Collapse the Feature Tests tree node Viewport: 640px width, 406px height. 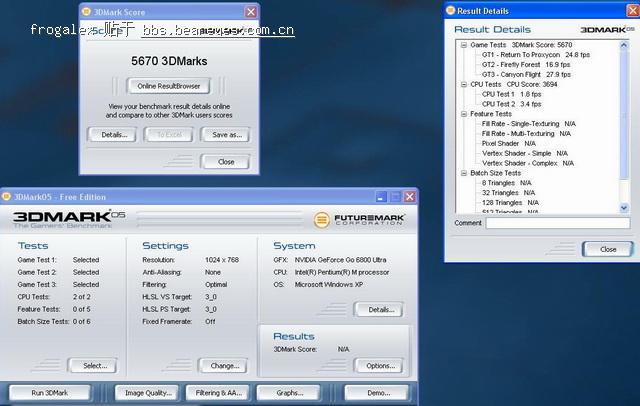click(x=464, y=114)
